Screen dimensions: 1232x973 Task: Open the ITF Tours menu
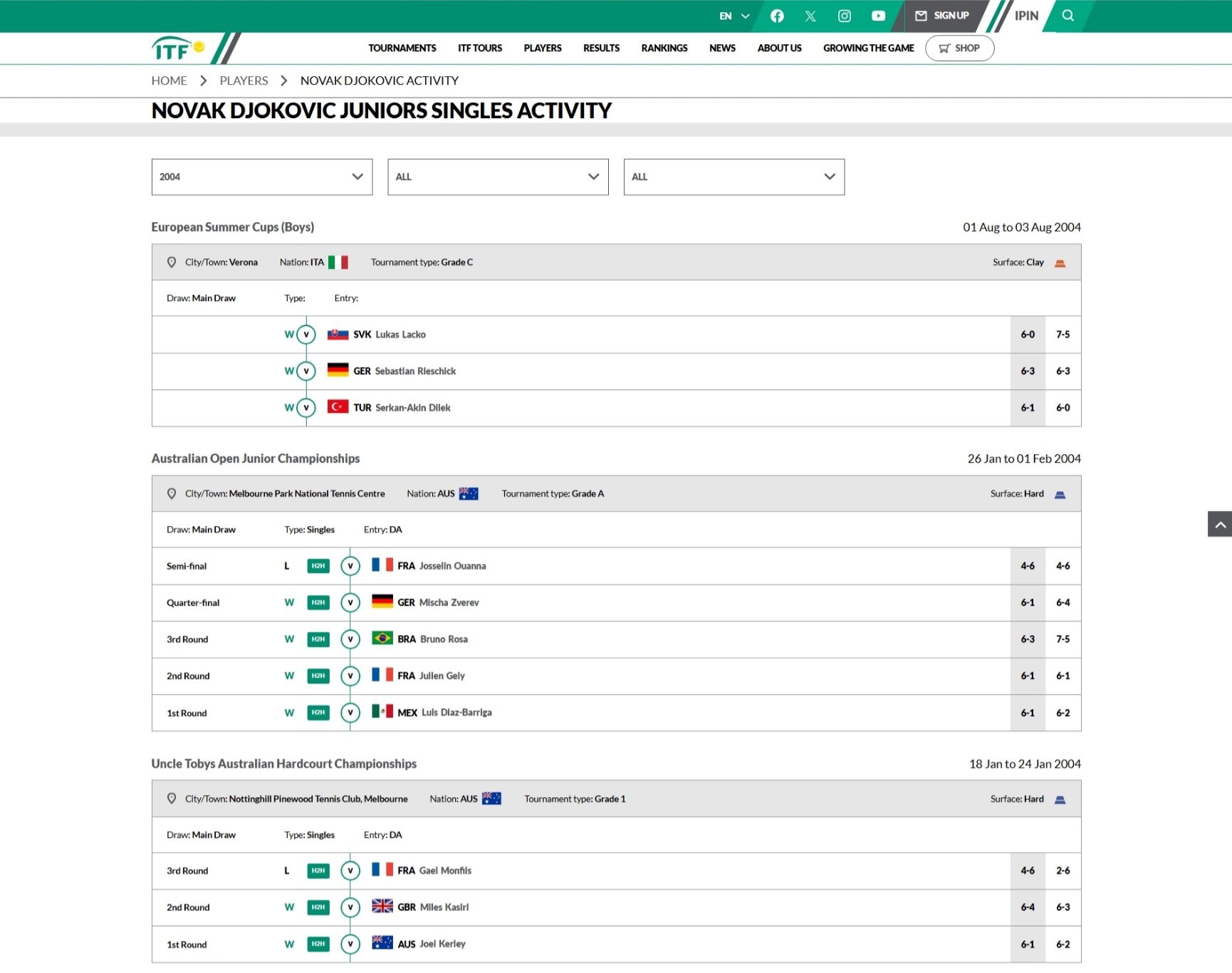(x=480, y=48)
